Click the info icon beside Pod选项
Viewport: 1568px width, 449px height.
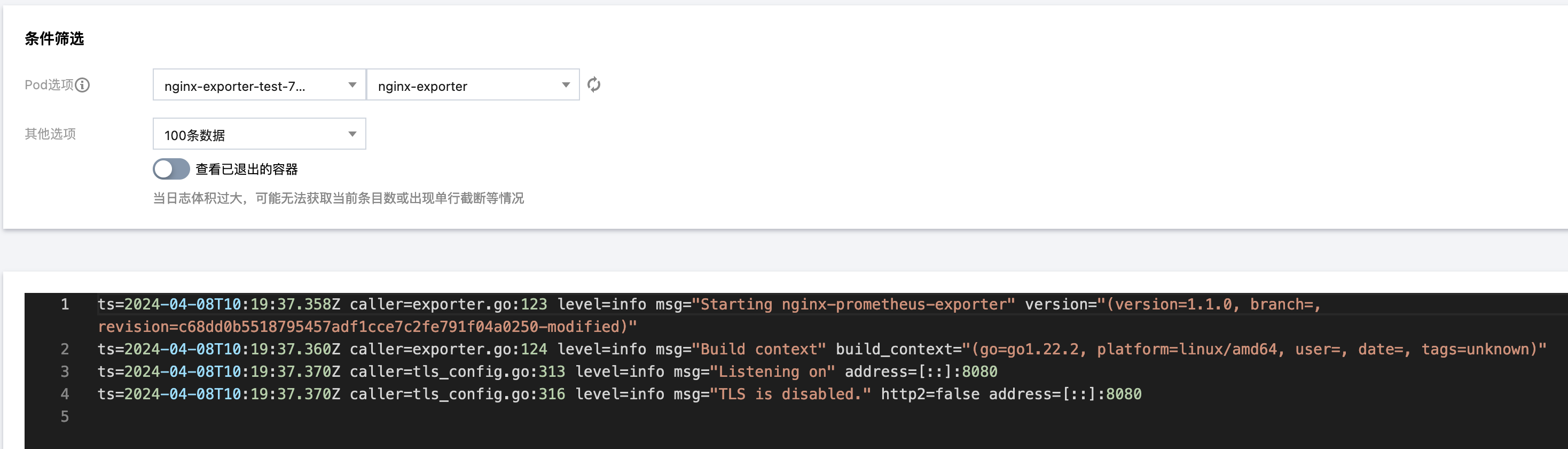(82, 86)
